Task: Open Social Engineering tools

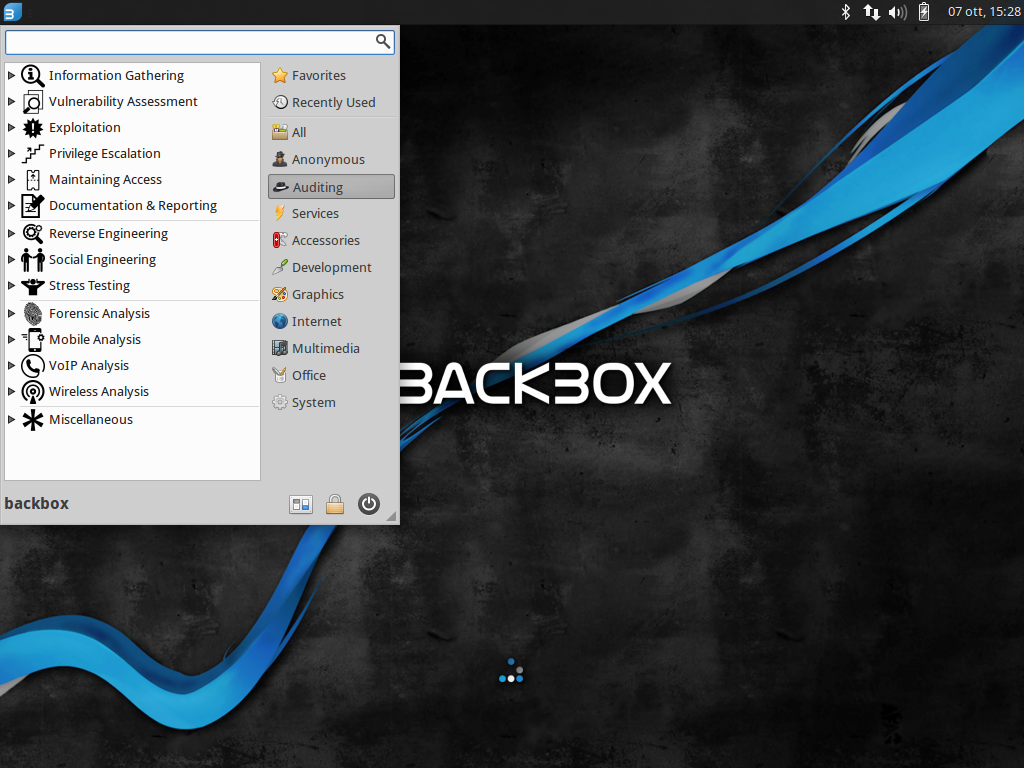Action: pos(32,259)
